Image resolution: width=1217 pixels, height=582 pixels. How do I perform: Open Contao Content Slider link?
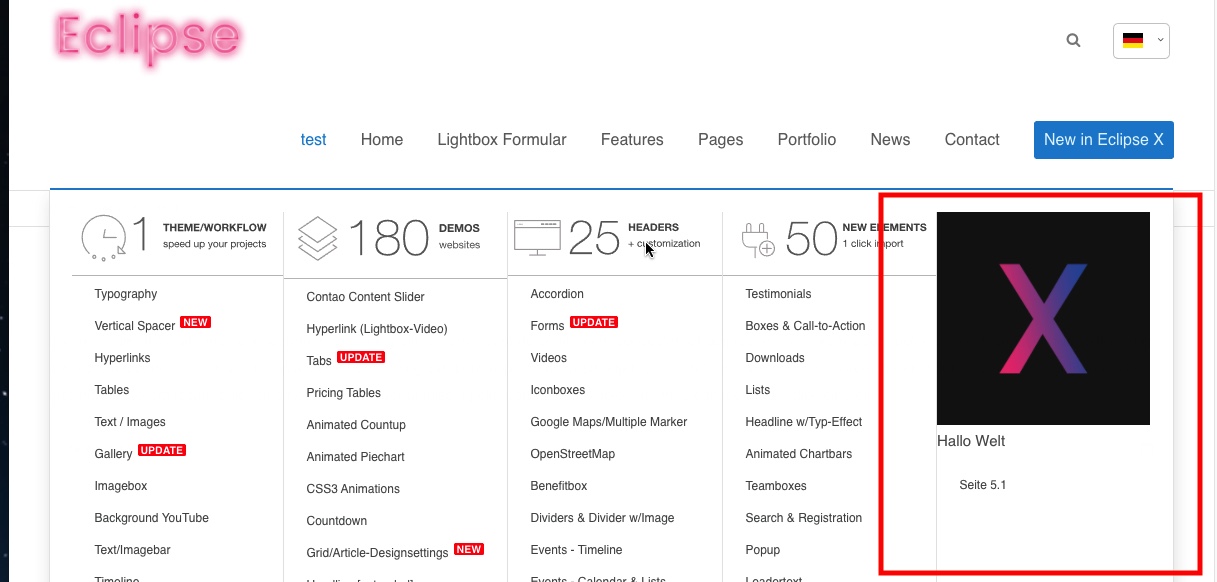pos(366,297)
